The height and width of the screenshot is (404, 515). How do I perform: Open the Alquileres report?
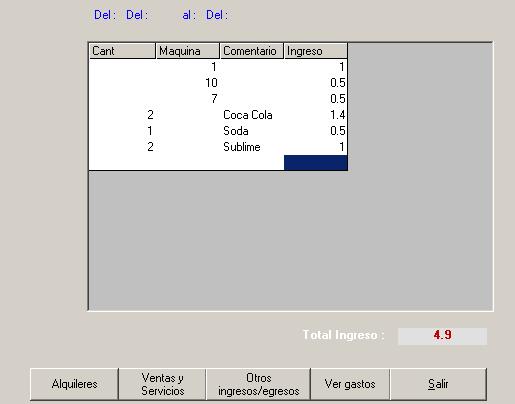(74, 384)
